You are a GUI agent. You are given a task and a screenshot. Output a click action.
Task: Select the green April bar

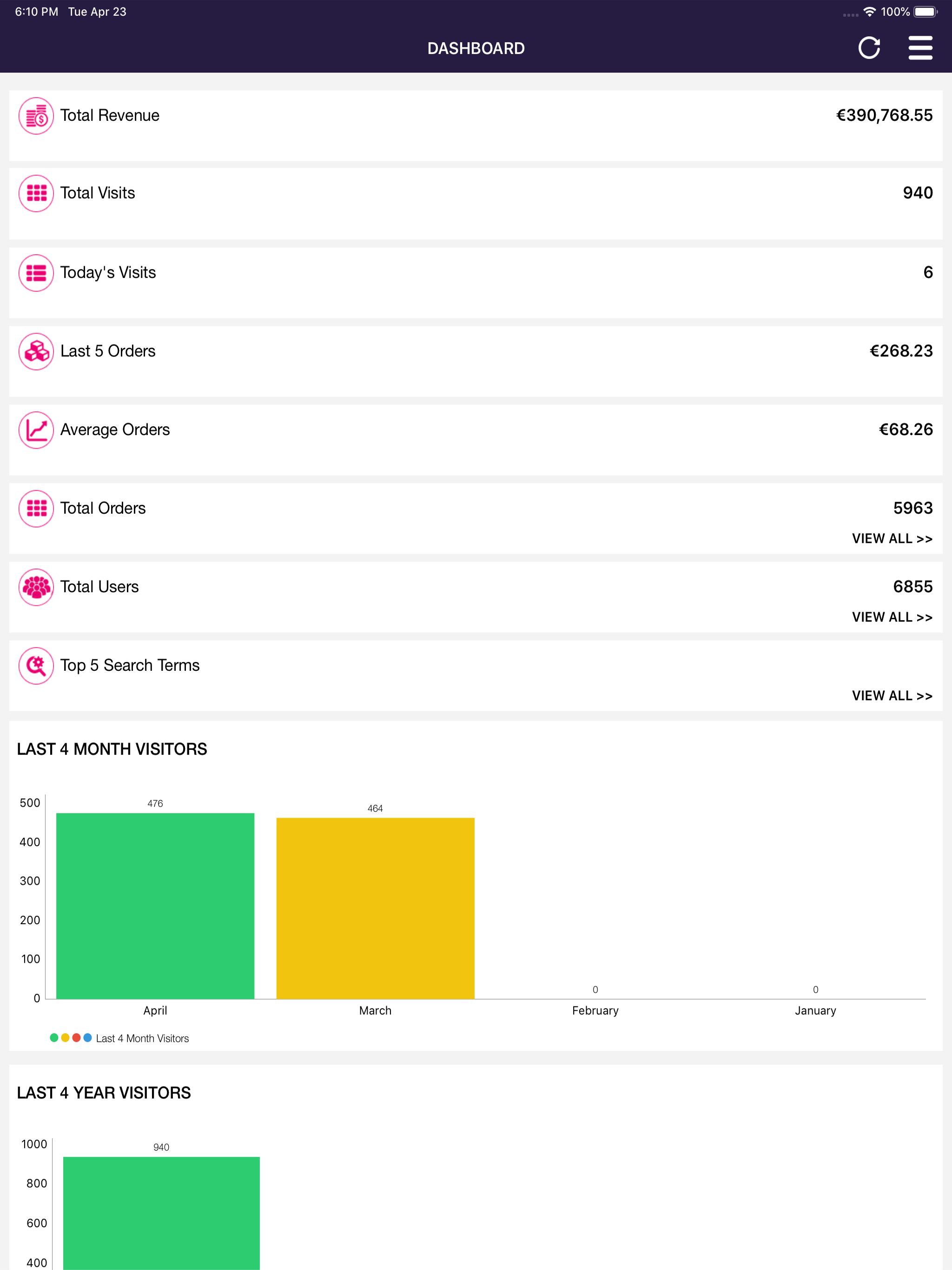pos(155,906)
